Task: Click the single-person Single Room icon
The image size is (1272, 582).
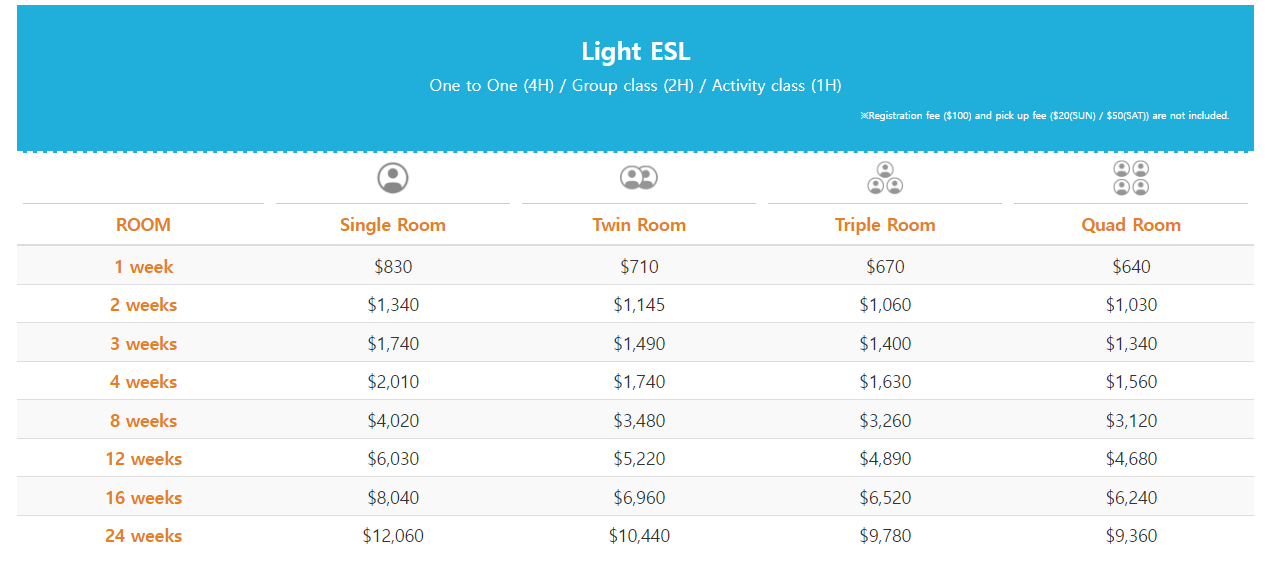Action: pyautogui.click(x=393, y=178)
